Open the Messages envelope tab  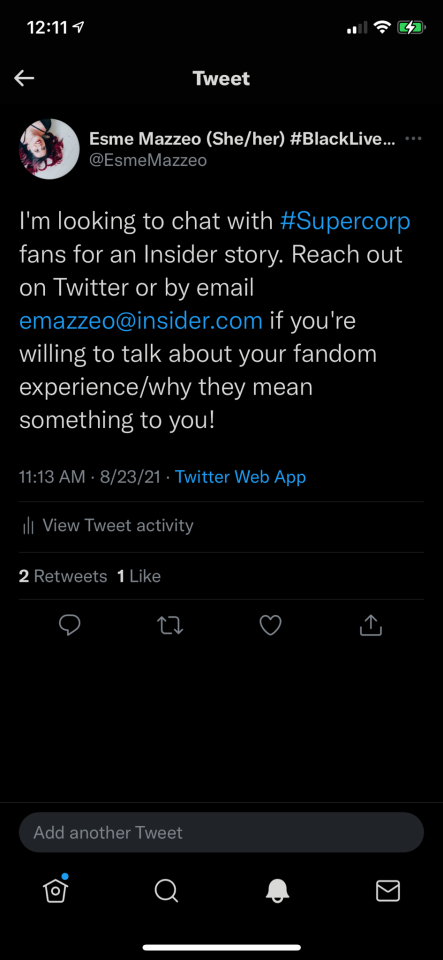click(x=388, y=891)
